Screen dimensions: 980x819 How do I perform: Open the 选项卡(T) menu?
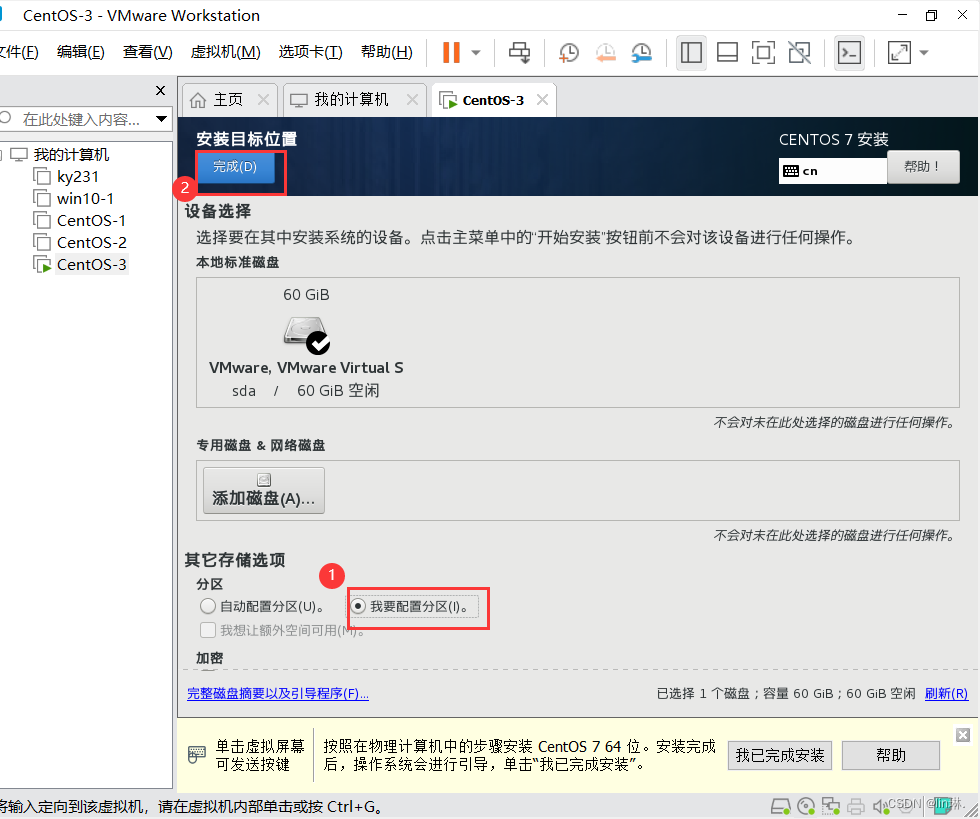[x=311, y=52]
